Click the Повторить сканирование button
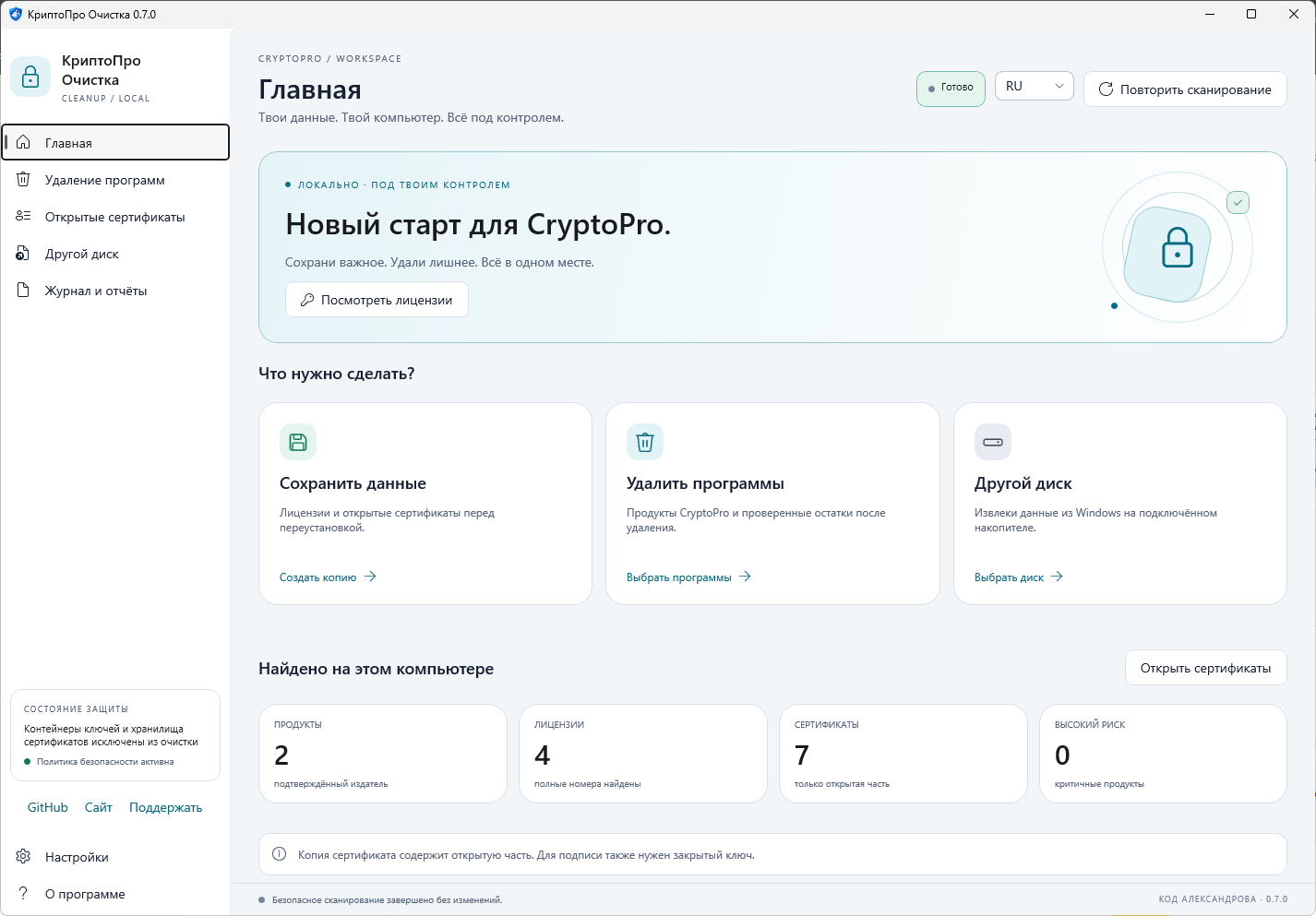This screenshot has height=916, width=1316. (1185, 89)
